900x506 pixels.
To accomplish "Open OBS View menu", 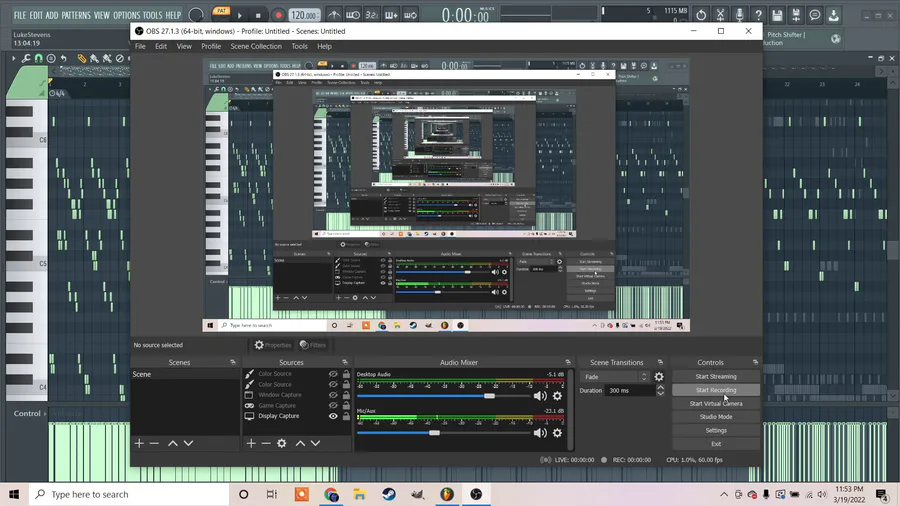I will 184,46.
